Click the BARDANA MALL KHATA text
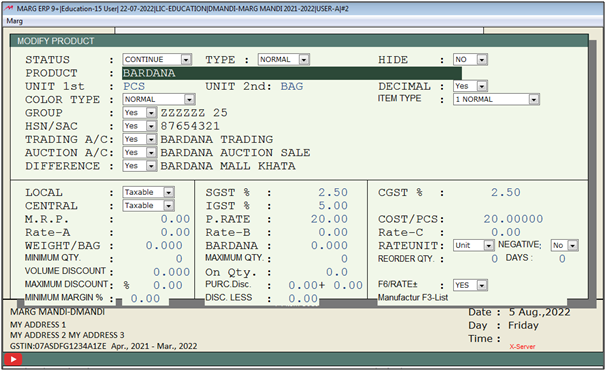Image resolution: width=607 pixels, height=371 pixels. [x=228, y=166]
